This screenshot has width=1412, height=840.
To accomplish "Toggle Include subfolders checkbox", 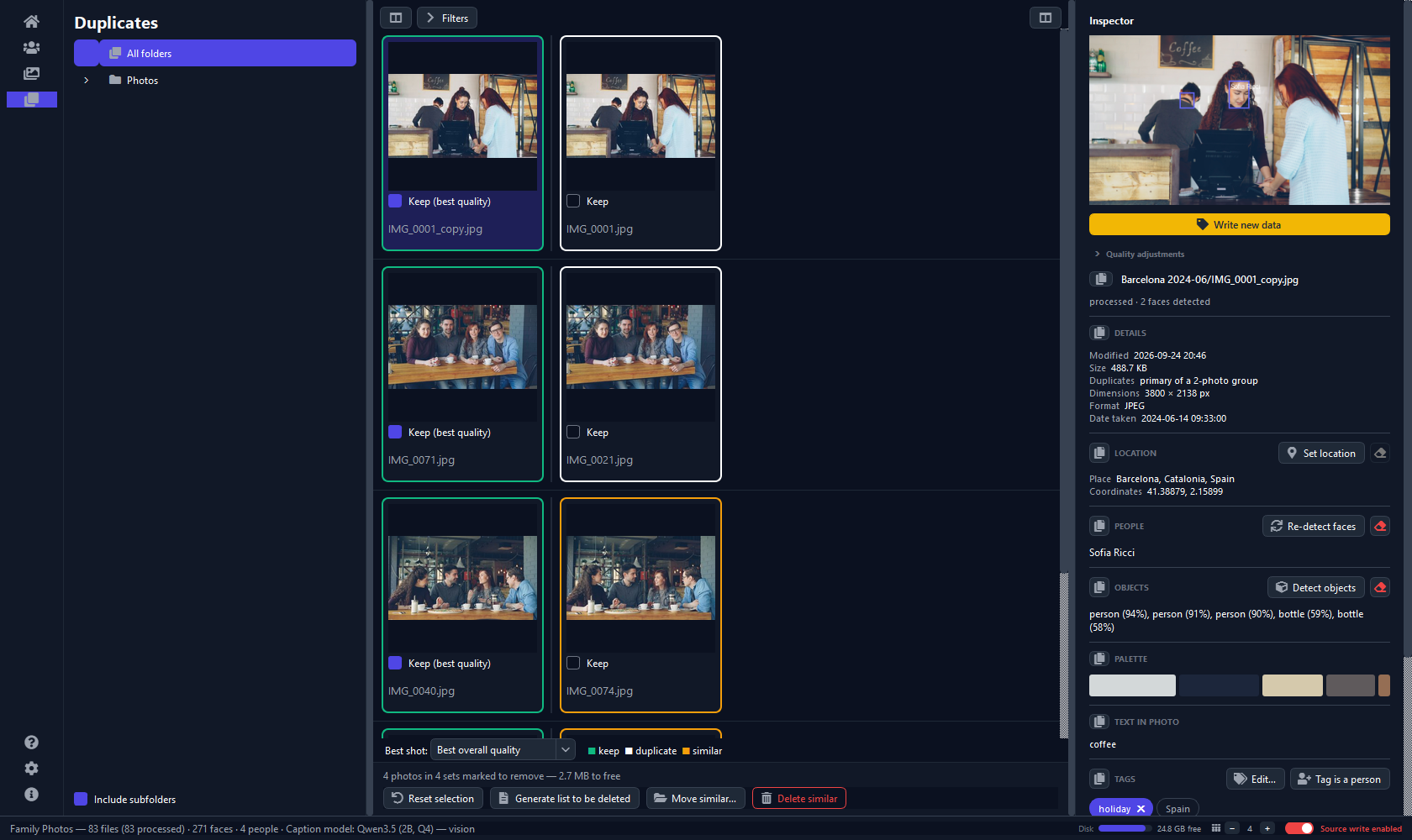I will coord(81,799).
